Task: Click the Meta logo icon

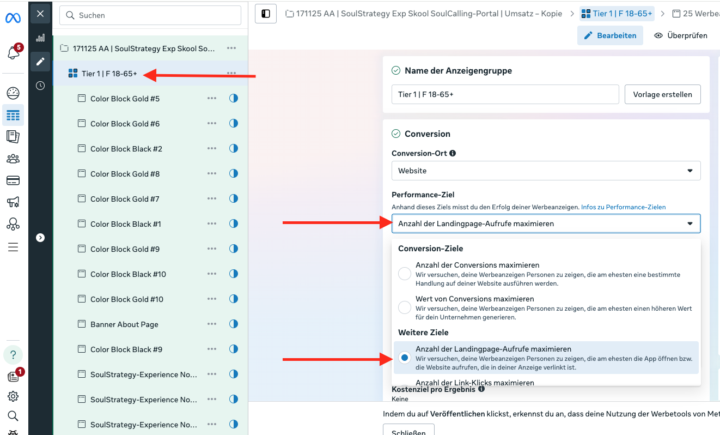Action: pos(13,14)
